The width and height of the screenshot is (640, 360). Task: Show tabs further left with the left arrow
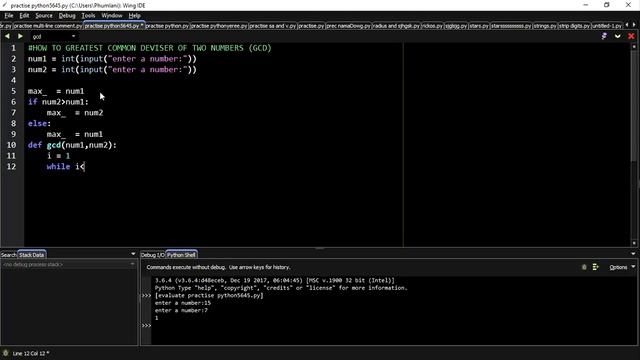[x=627, y=25]
